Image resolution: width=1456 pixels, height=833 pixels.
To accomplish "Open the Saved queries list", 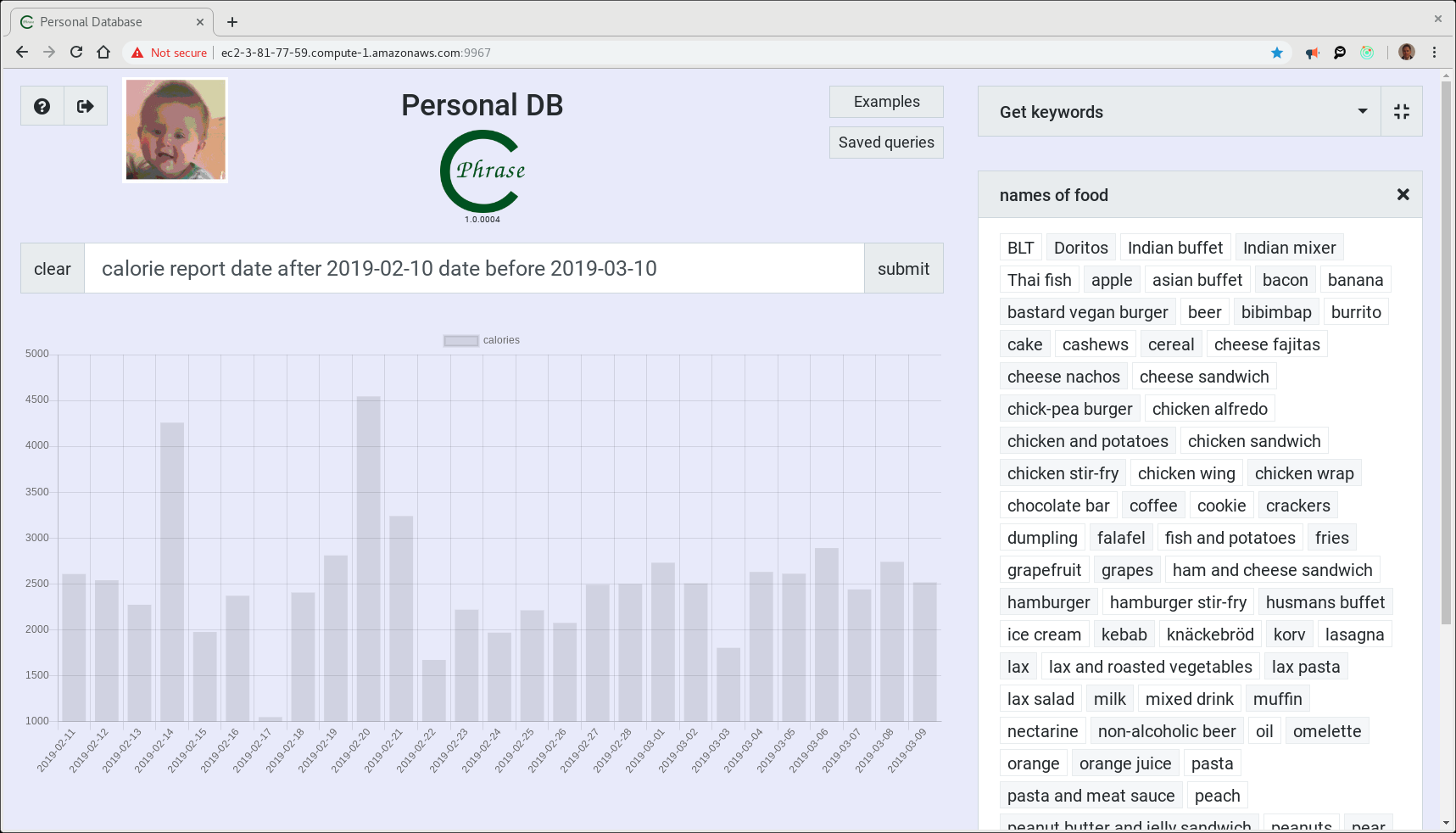I will (886, 143).
